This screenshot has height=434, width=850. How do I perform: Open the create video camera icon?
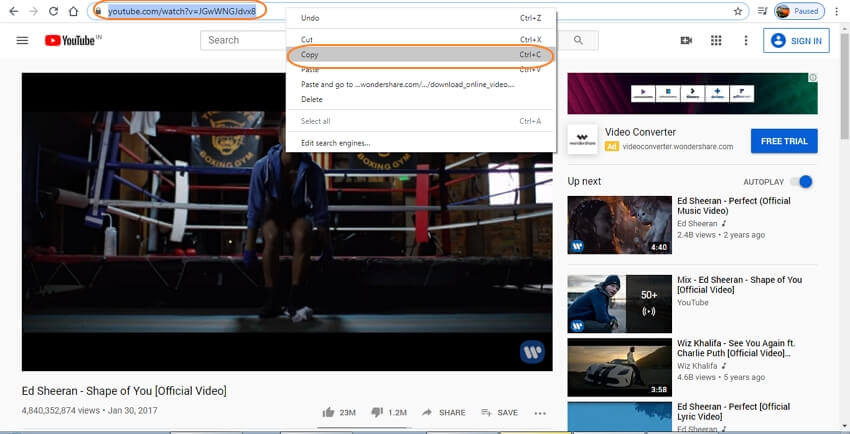[686, 40]
